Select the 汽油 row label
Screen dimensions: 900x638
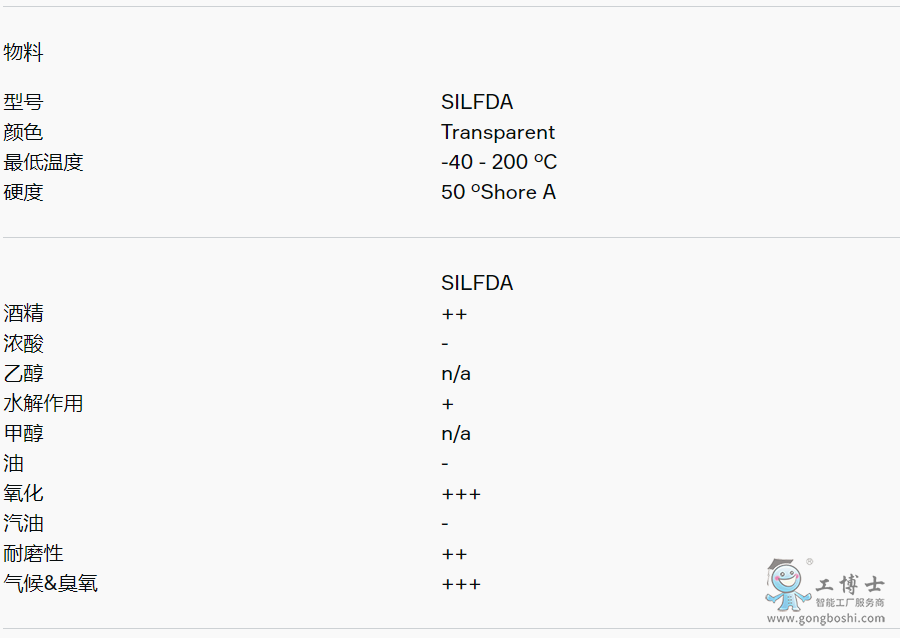pos(23,524)
